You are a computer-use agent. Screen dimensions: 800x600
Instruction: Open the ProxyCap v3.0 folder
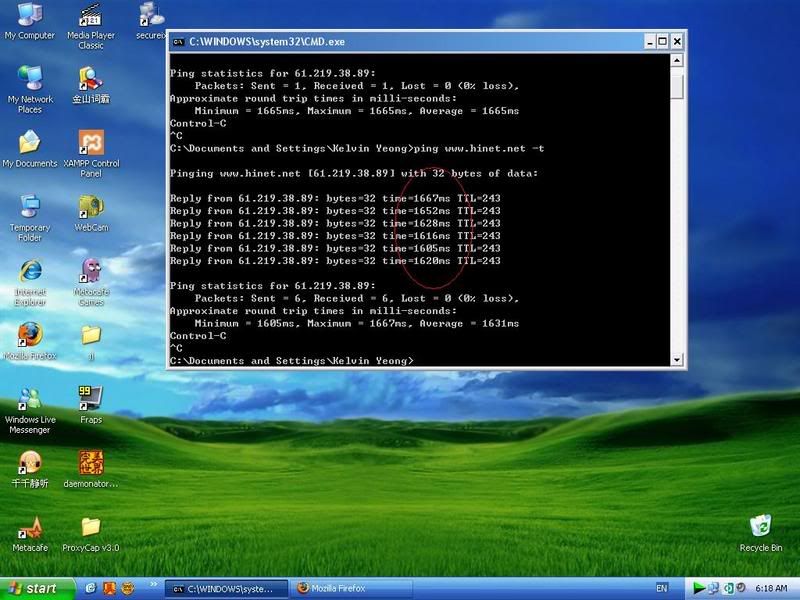coord(91,527)
